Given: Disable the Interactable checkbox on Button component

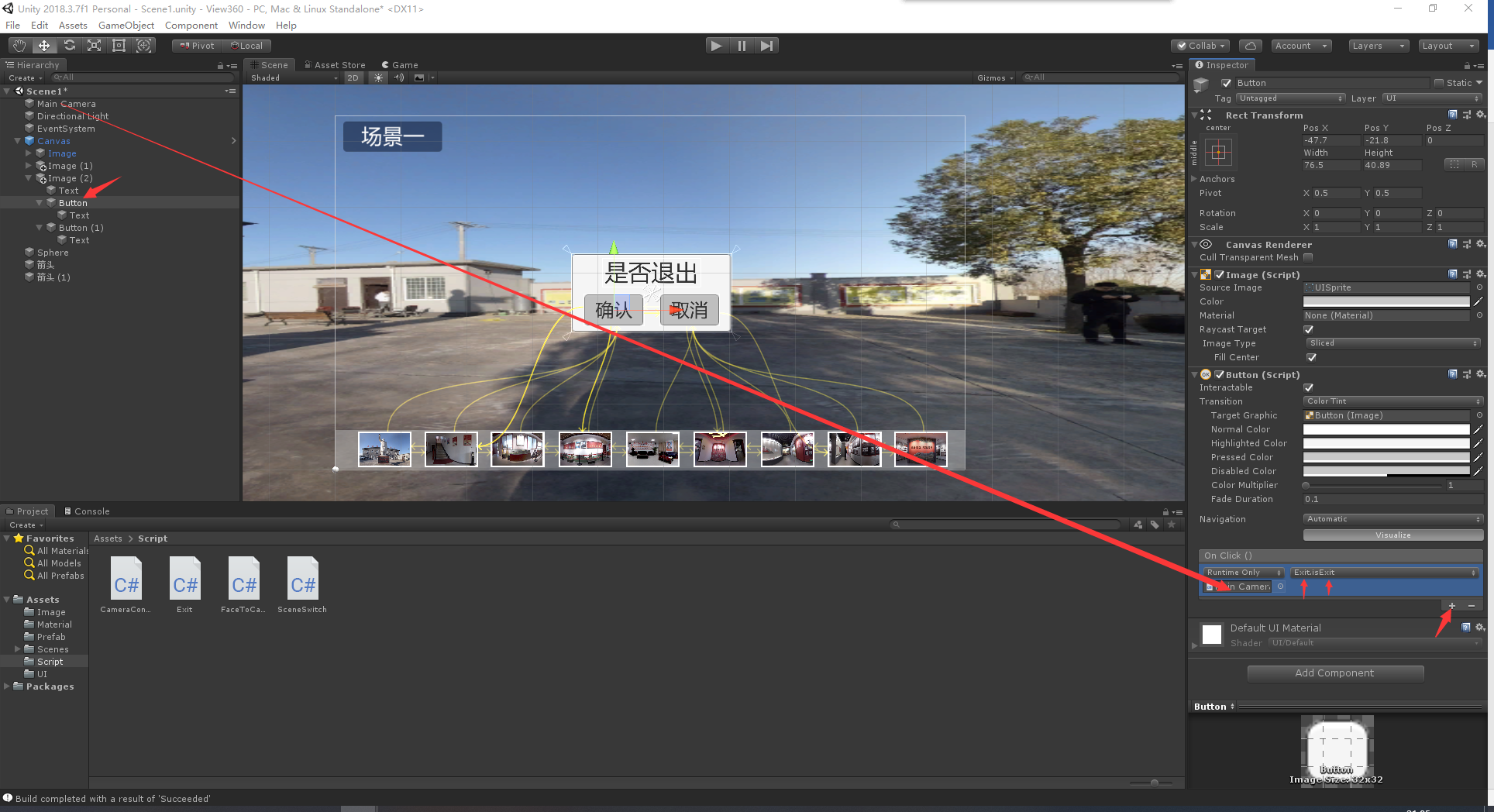Looking at the screenshot, I should click(x=1309, y=387).
